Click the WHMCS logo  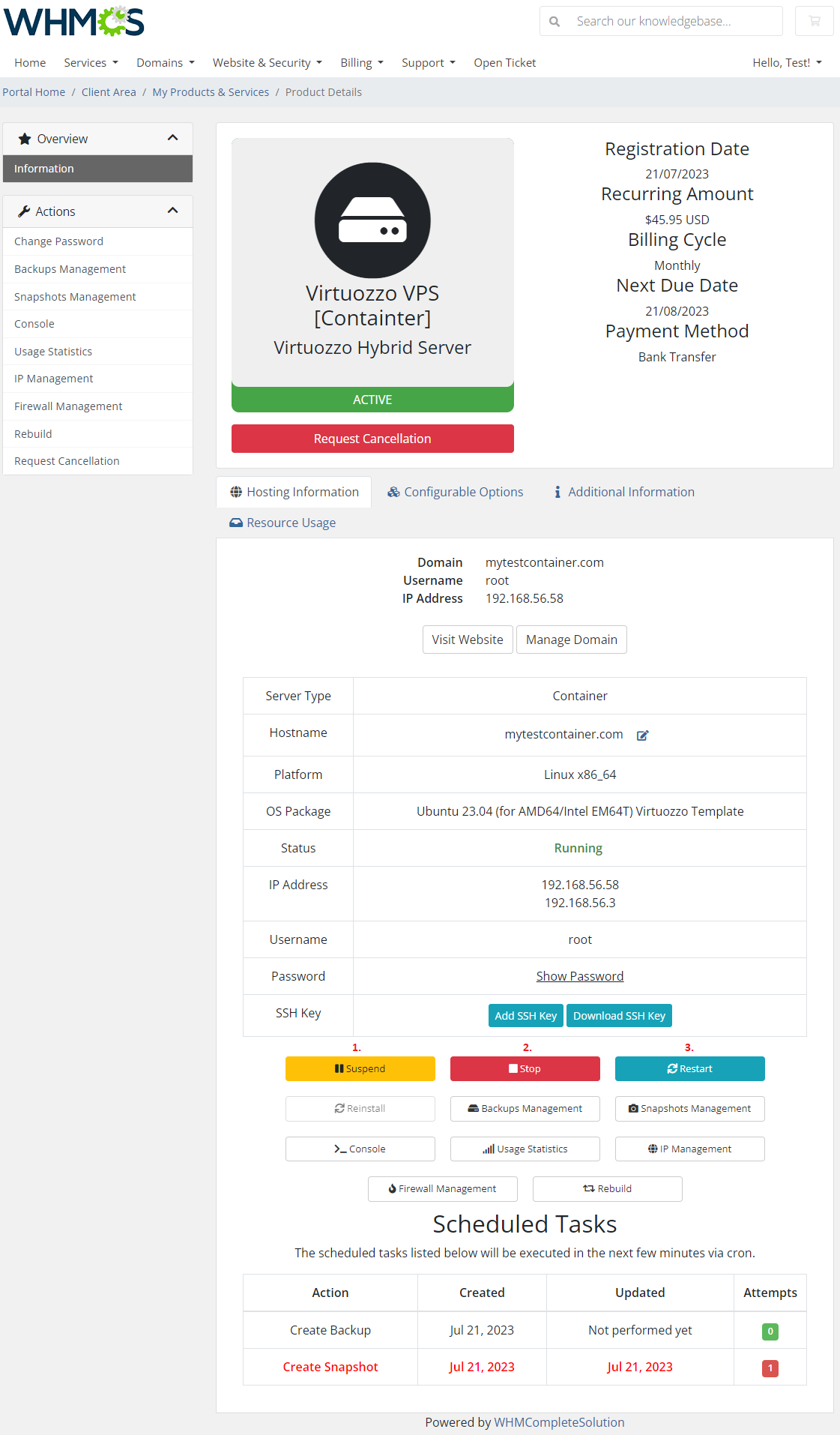click(x=74, y=22)
